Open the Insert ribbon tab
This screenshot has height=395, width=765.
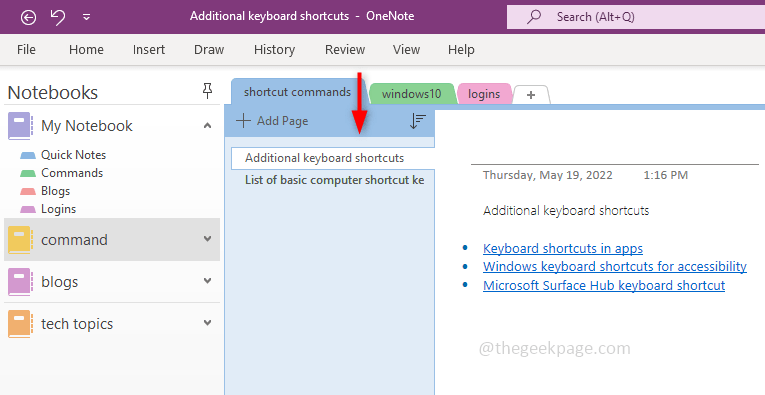coord(149,50)
